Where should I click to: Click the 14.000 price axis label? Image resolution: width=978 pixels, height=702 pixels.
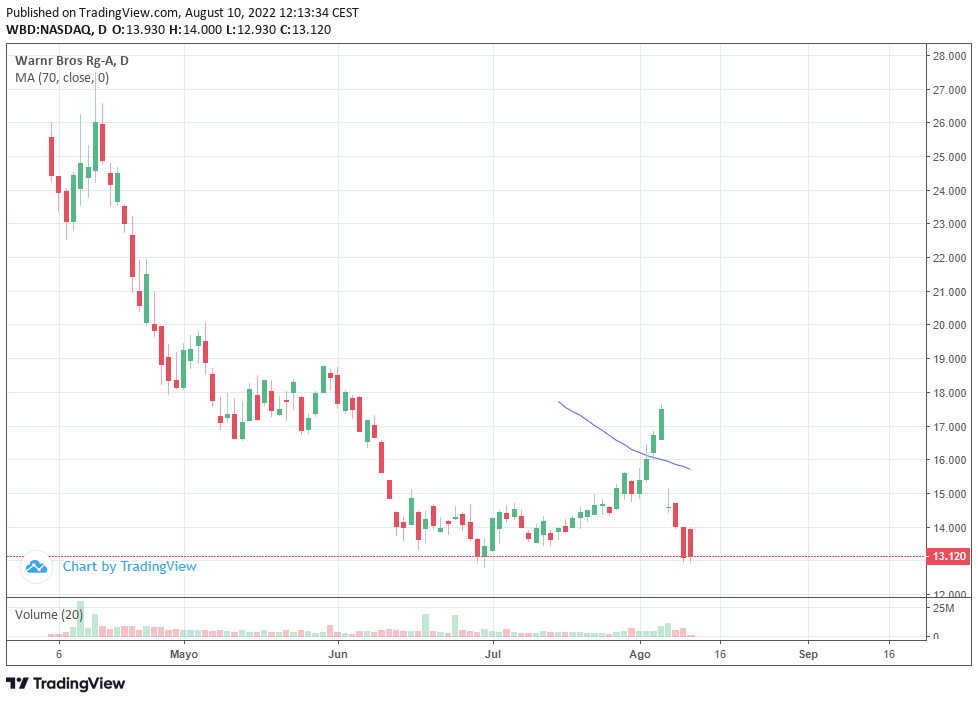[x=949, y=528]
